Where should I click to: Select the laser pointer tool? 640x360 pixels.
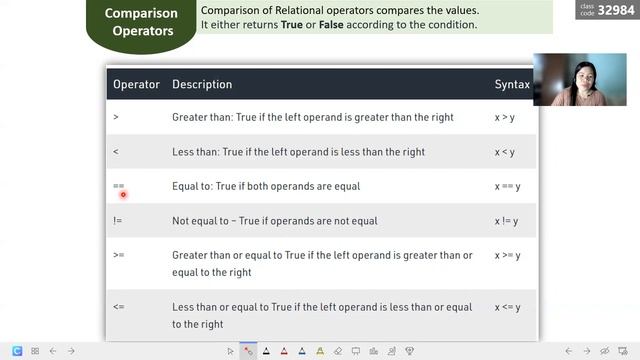[248, 351]
